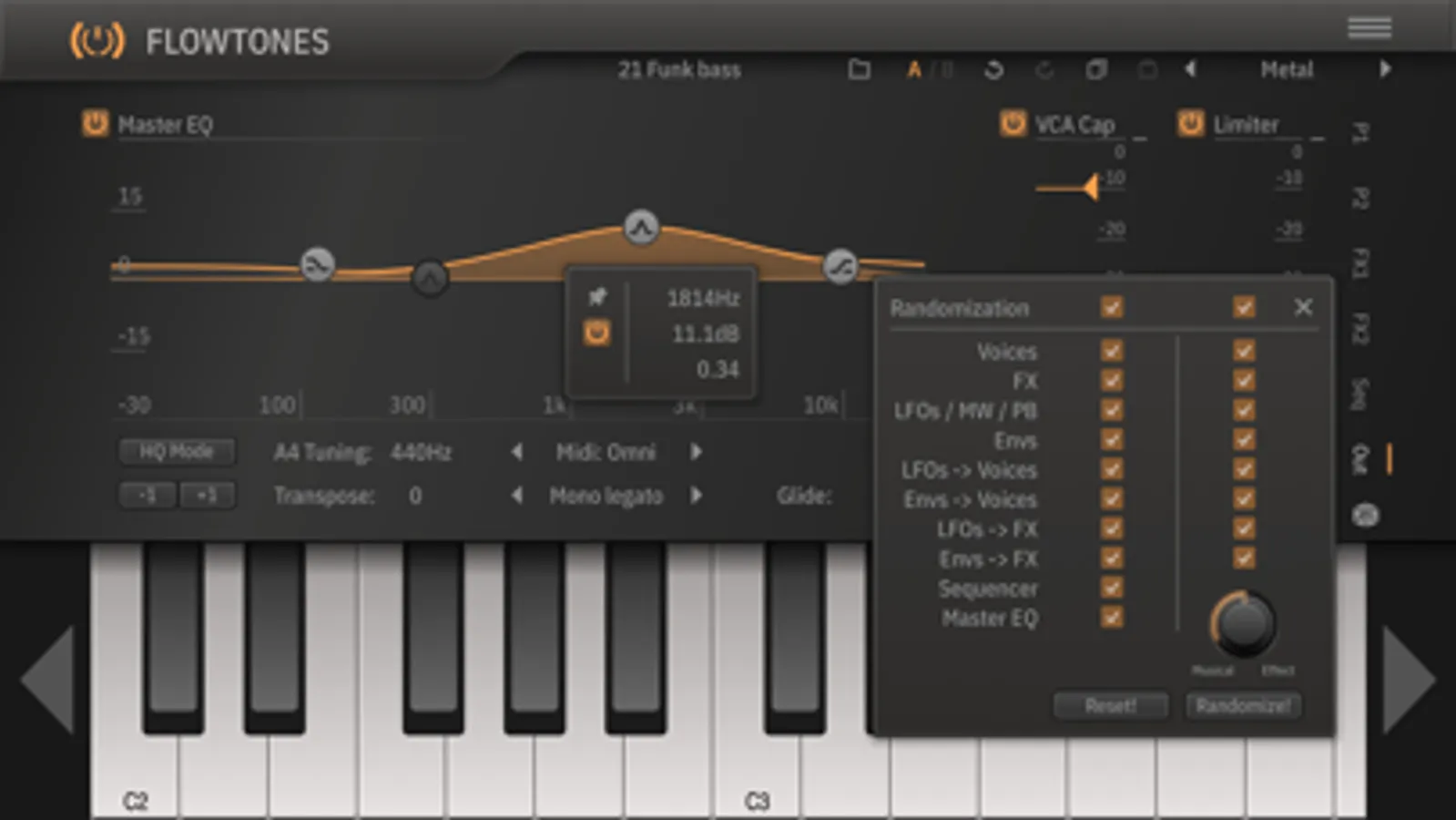Go to previous preset category before Metal
Screen dimensions: 1456x820
point(1190,69)
